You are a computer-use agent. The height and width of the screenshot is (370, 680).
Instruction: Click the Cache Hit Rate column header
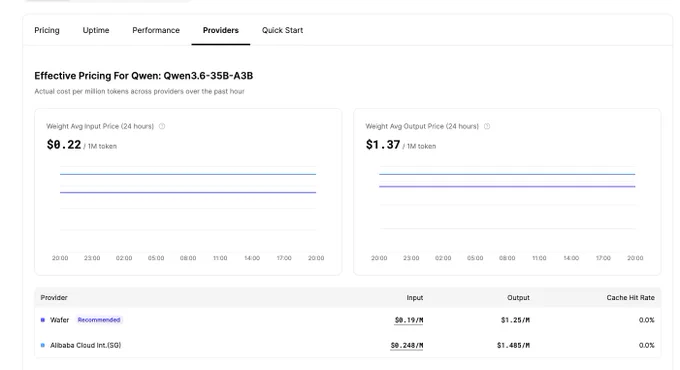pyautogui.click(x=631, y=298)
